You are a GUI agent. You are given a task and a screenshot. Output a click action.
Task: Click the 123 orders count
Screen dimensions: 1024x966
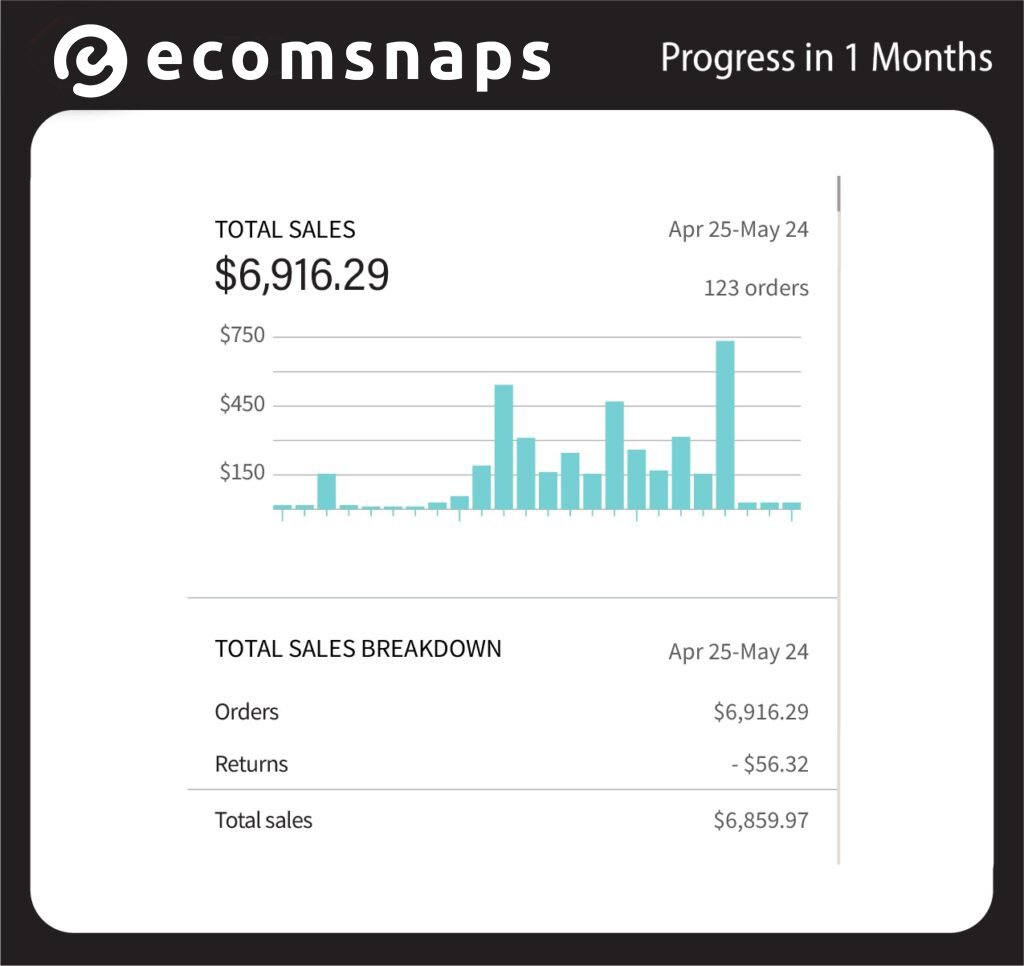pos(756,288)
